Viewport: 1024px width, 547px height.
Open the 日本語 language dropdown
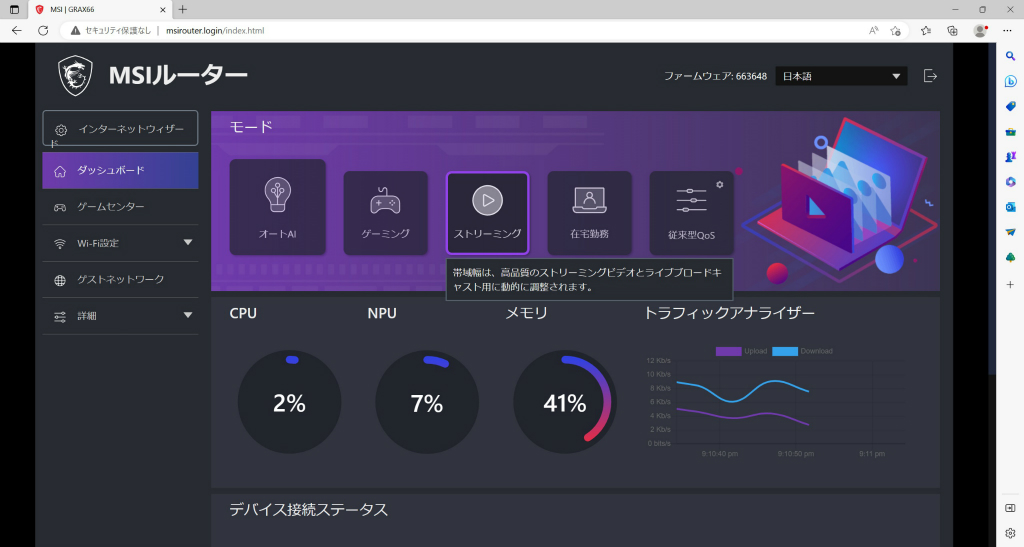841,76
